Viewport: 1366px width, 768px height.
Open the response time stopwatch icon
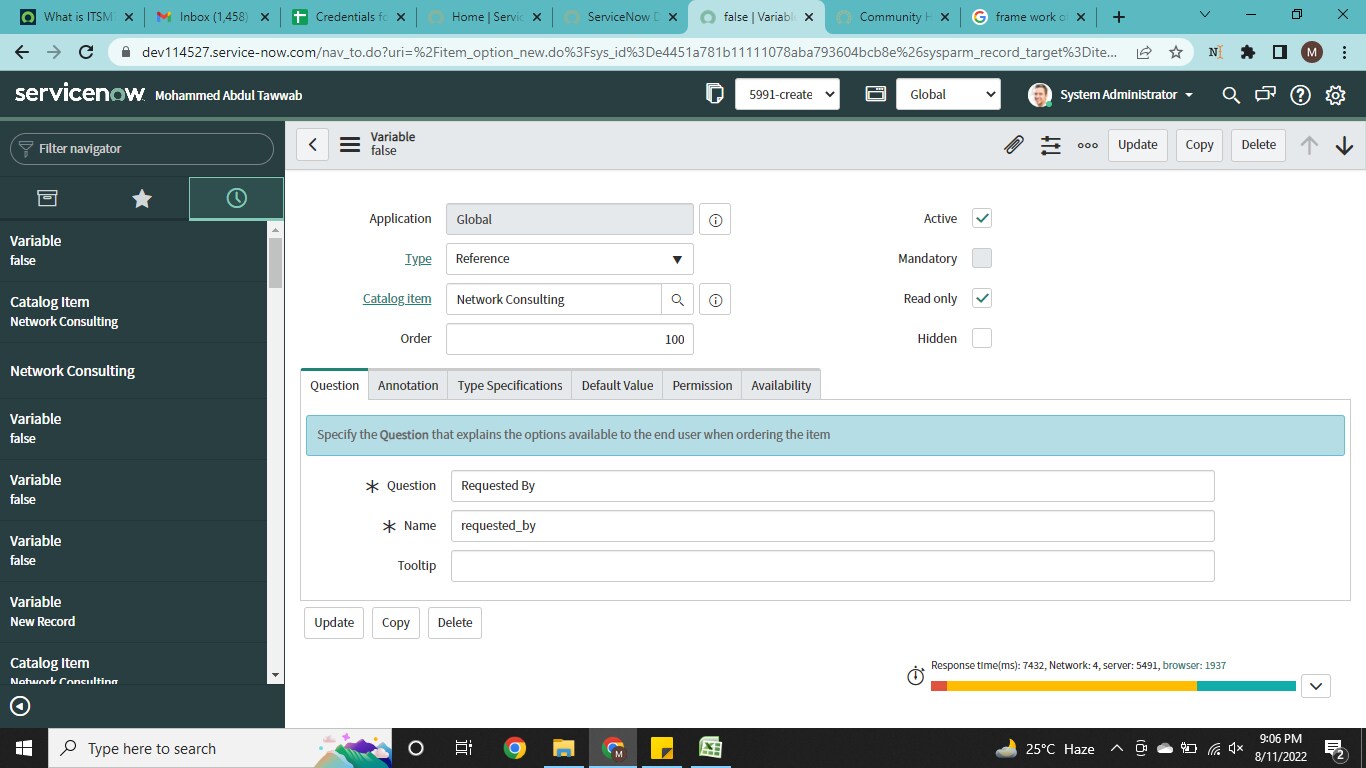pos(915,676)
